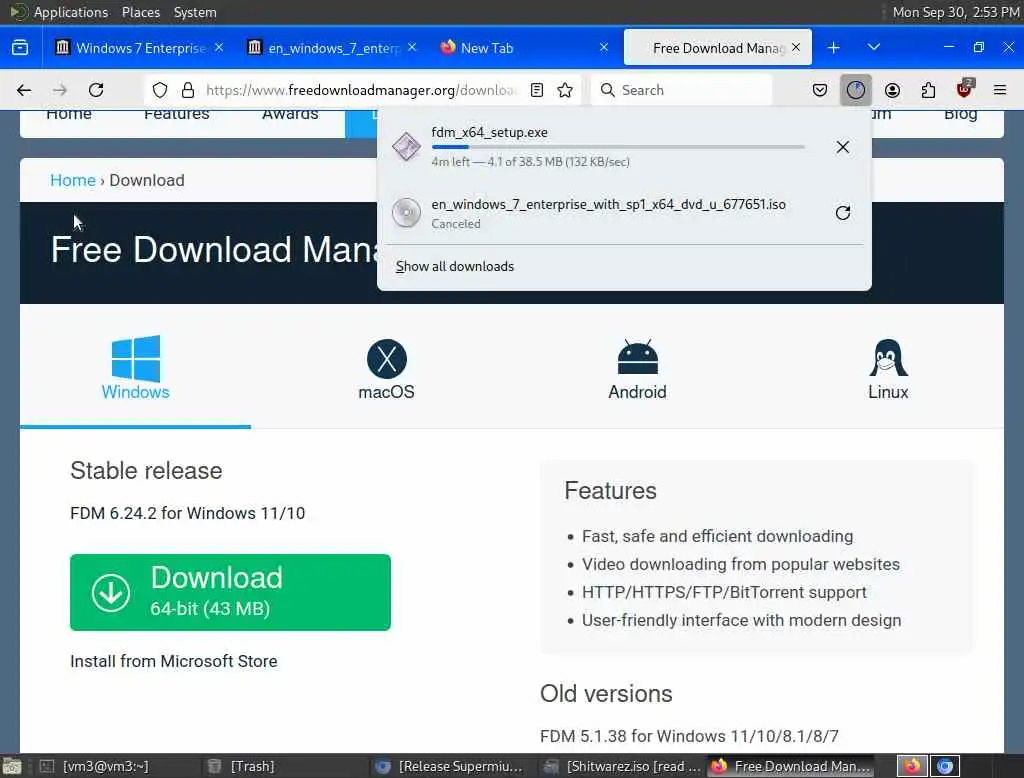This screenshot has height=778, width=1024.
Task: Open the uBlock Origin extension icon
Action: [965, 89]
